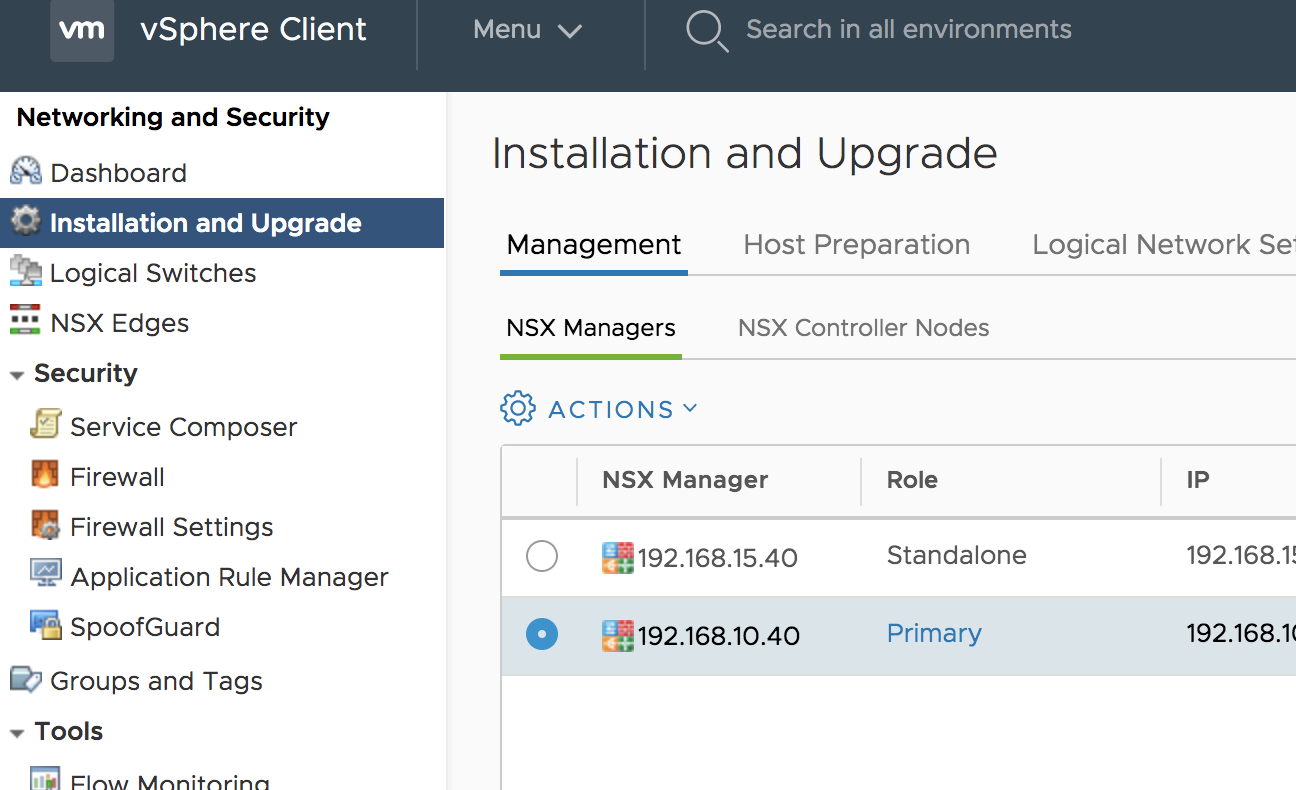Select the Service Composer icon
Image resolution: width=1296 pixels, height=790 pixels.
coord(47,426)
